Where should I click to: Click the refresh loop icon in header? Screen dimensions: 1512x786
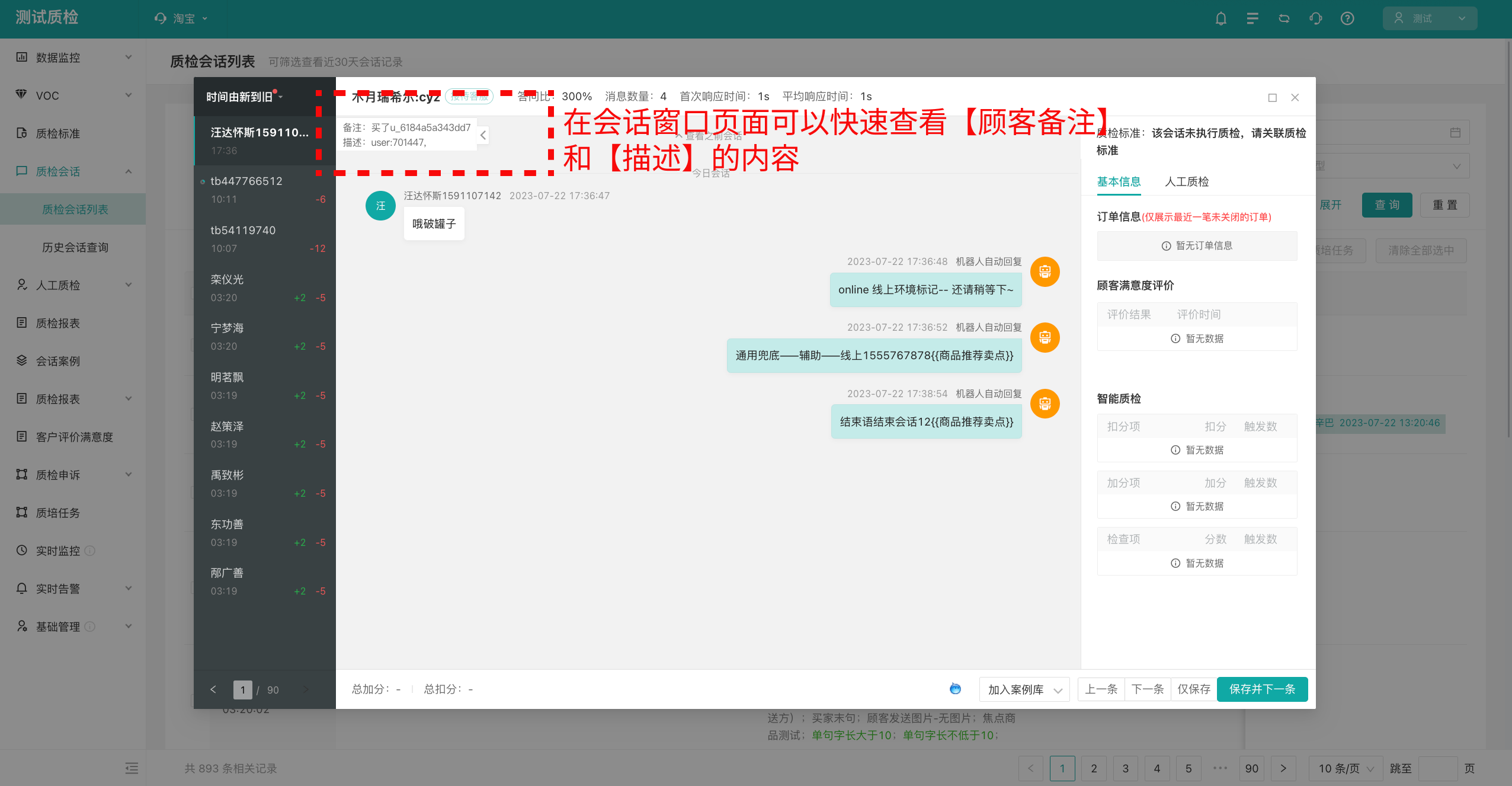1284,18
